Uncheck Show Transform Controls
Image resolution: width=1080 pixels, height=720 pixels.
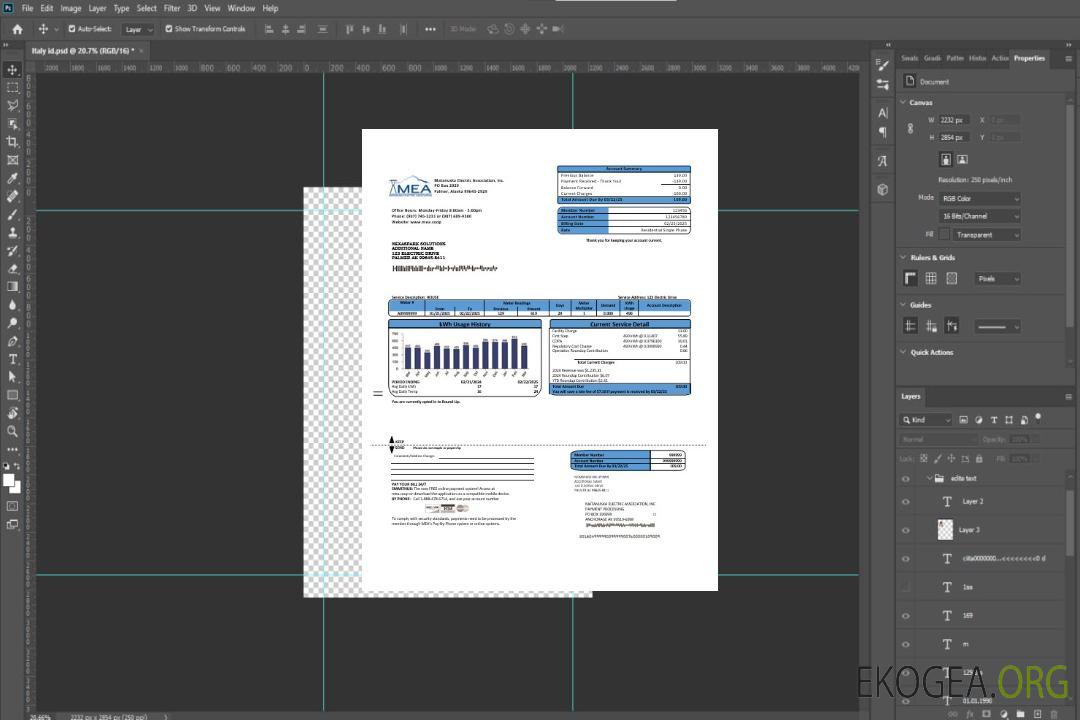pos(169,29)
